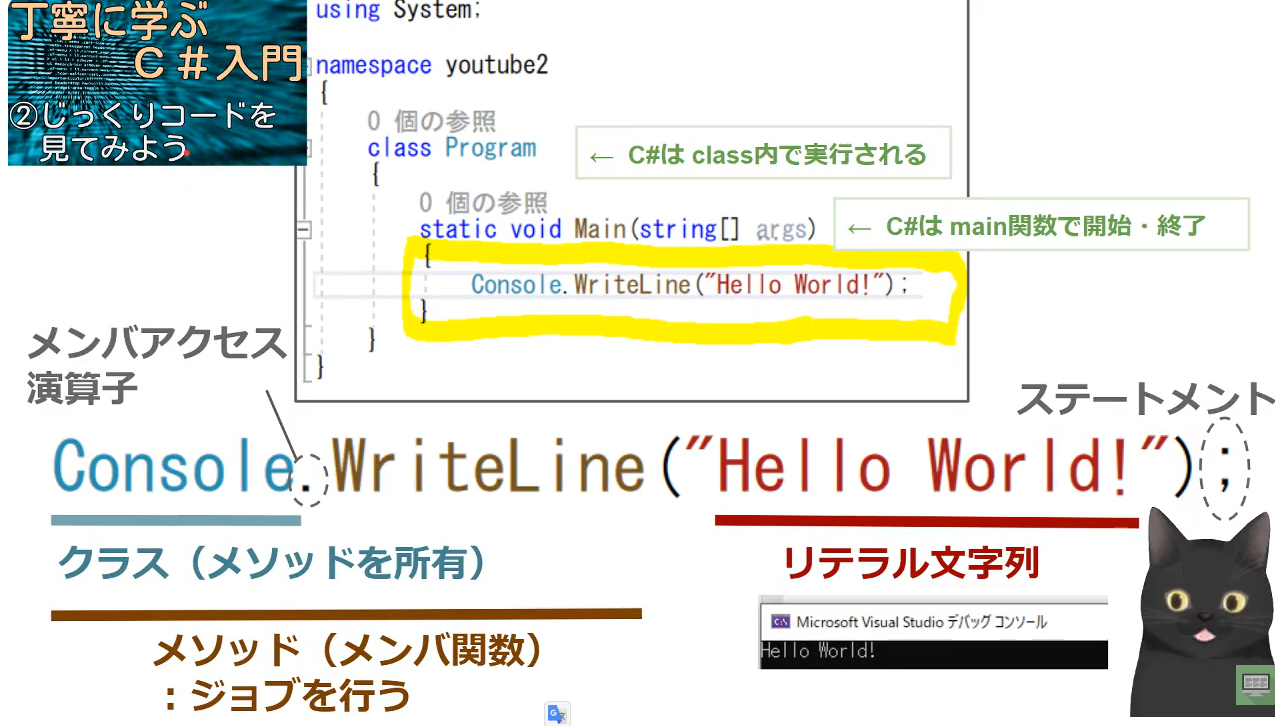
Task: Click the Google Translate icon at bottom
Action: click(x=557, y=713)
